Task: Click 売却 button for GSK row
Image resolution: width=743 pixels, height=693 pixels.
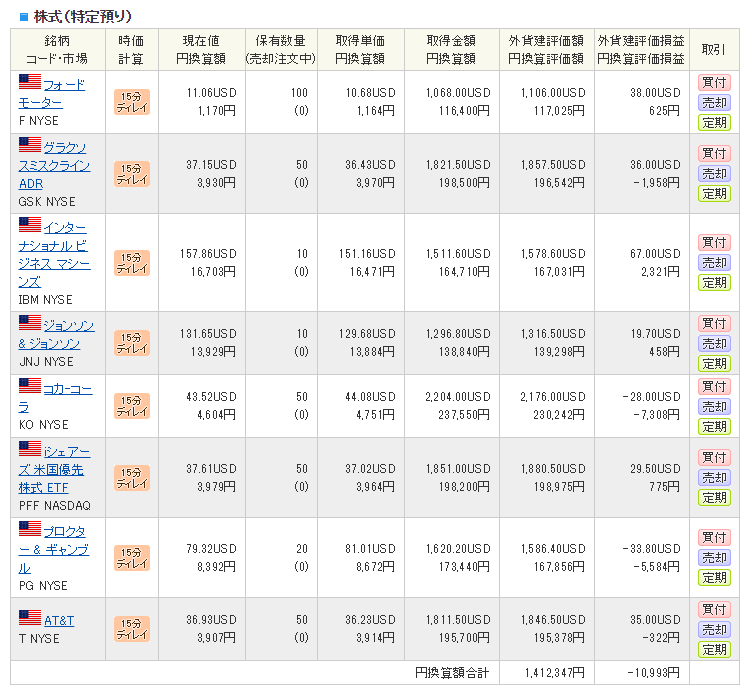Action: (x=714, y=173)
